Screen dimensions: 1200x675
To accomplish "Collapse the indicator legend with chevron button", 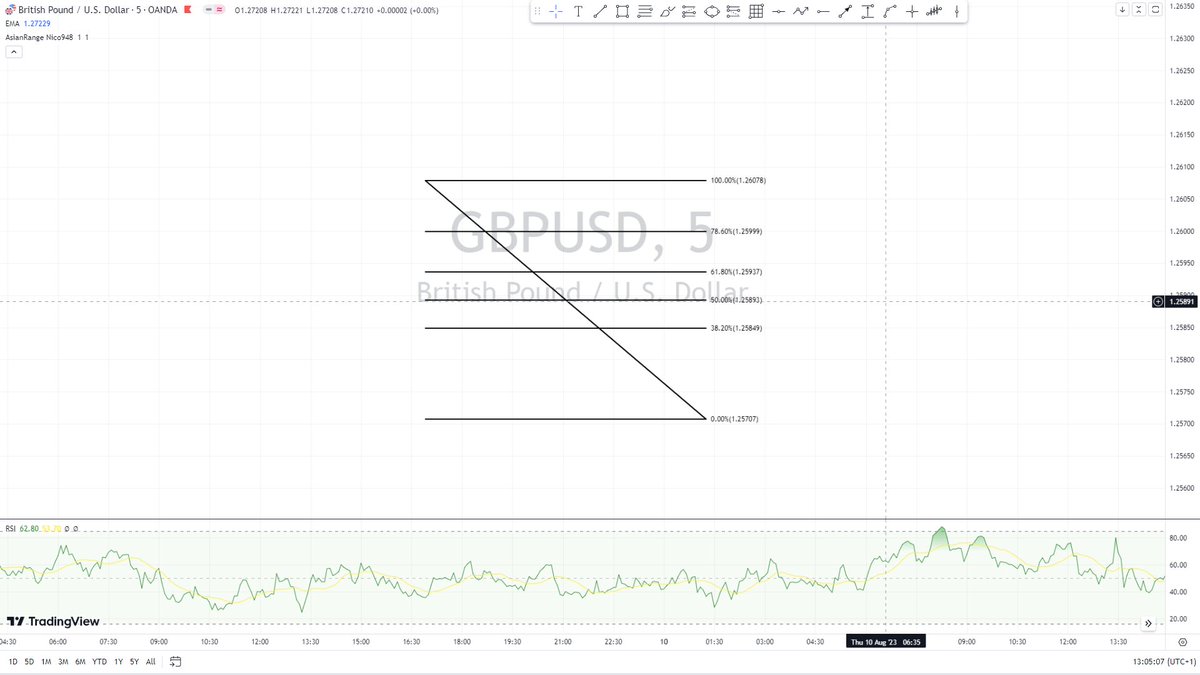I will coord(14,51).
